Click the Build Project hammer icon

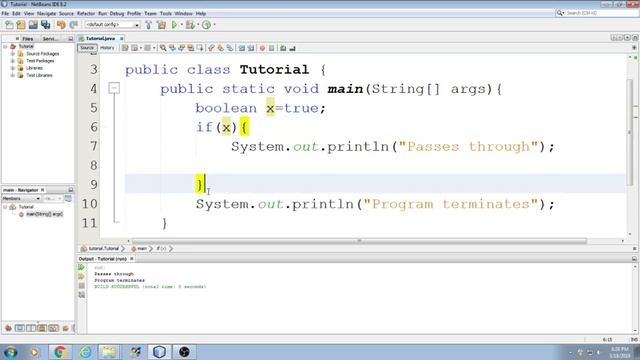pos(149,25)
